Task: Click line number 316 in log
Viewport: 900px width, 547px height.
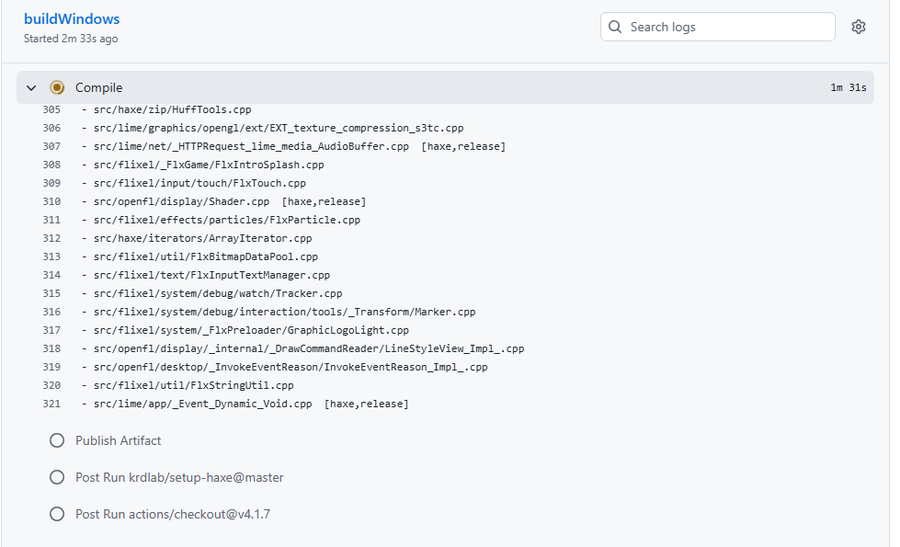Action: coord(52,312)
